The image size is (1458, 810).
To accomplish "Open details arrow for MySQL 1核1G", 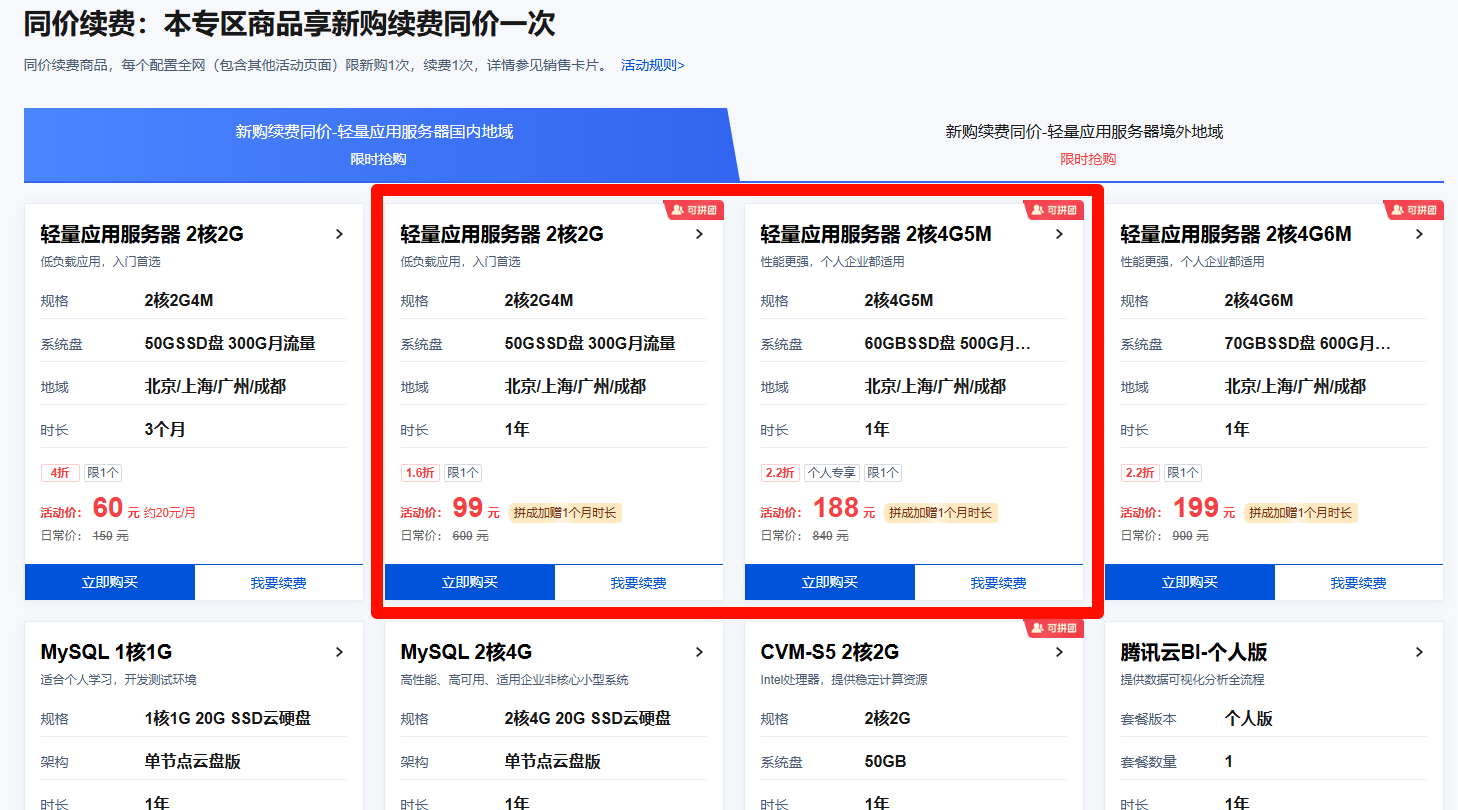I will [339, 652].
